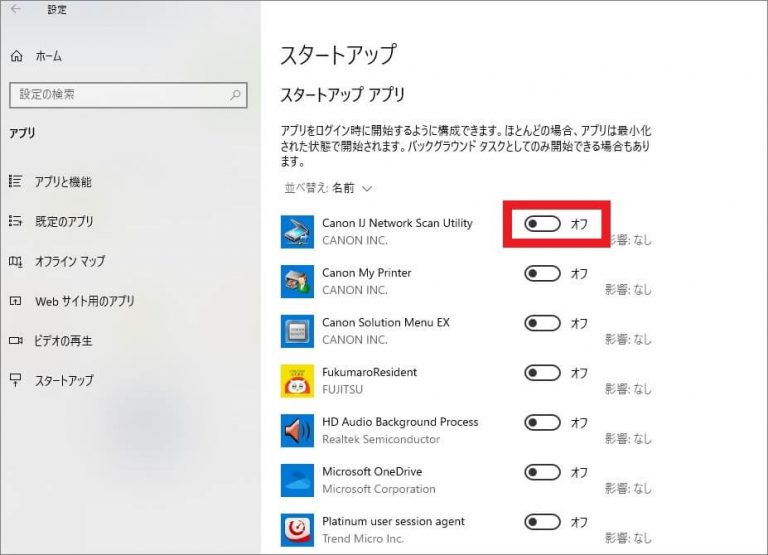Turn on FukumaroResident startup toggle
768x555 pixels.
[542, 373]
